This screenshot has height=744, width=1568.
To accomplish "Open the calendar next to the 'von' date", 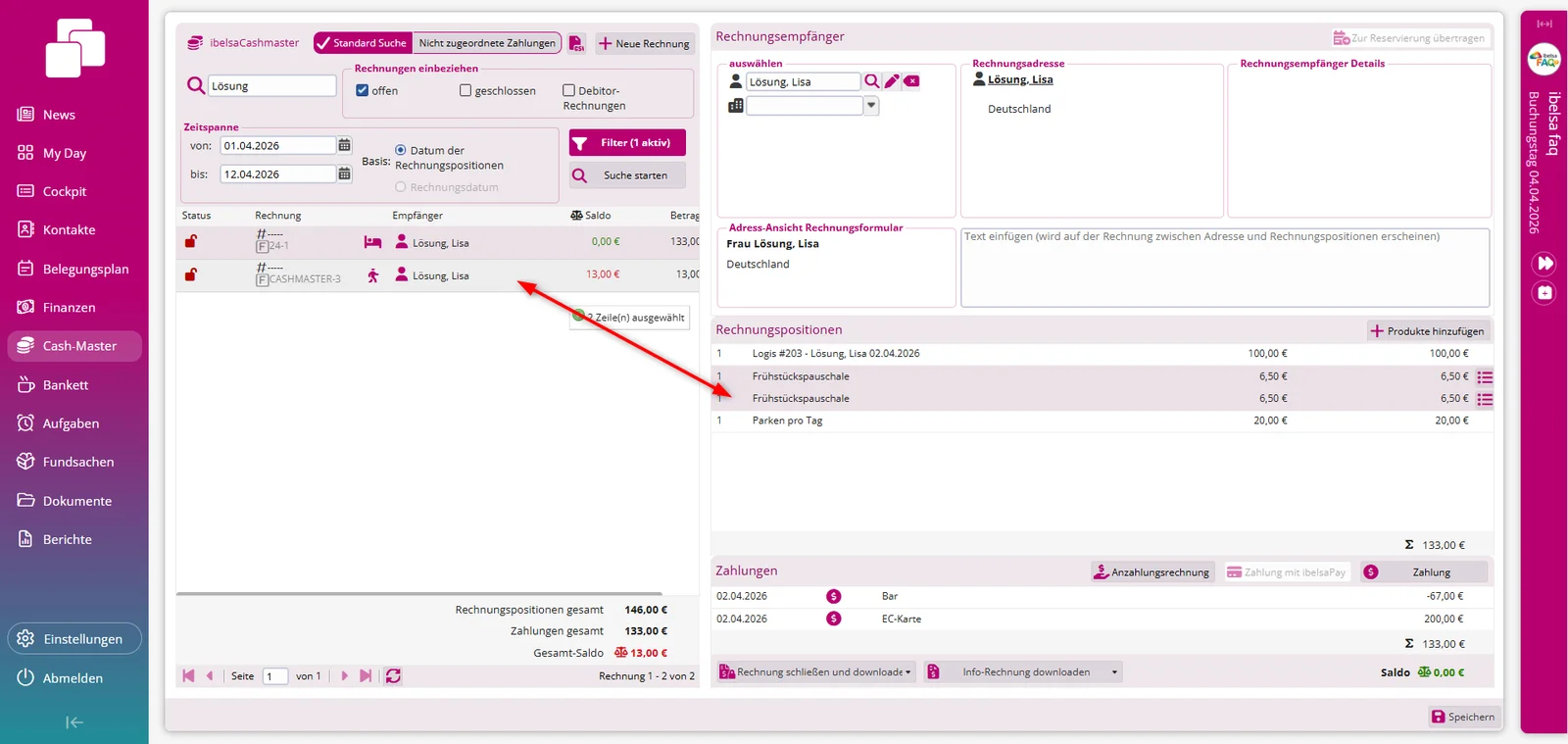I will tap(344, 145).
